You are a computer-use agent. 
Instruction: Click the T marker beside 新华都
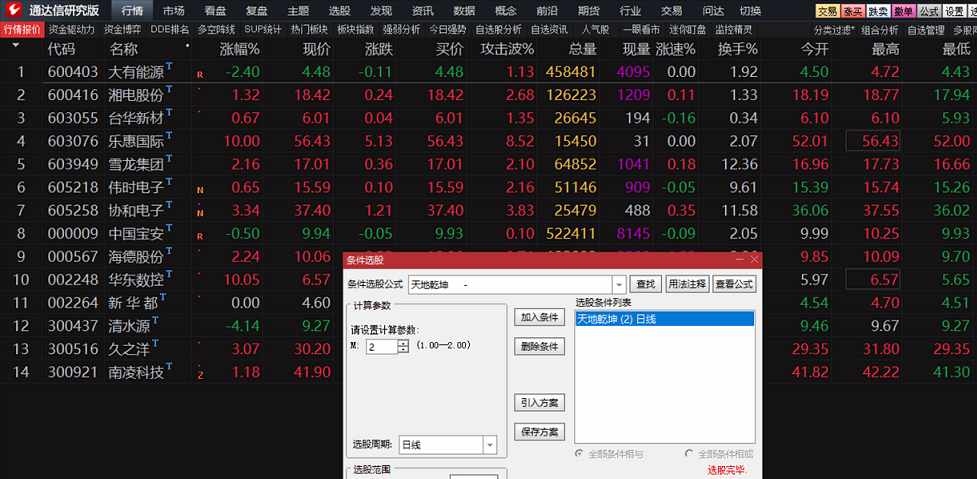coord(163,297)
